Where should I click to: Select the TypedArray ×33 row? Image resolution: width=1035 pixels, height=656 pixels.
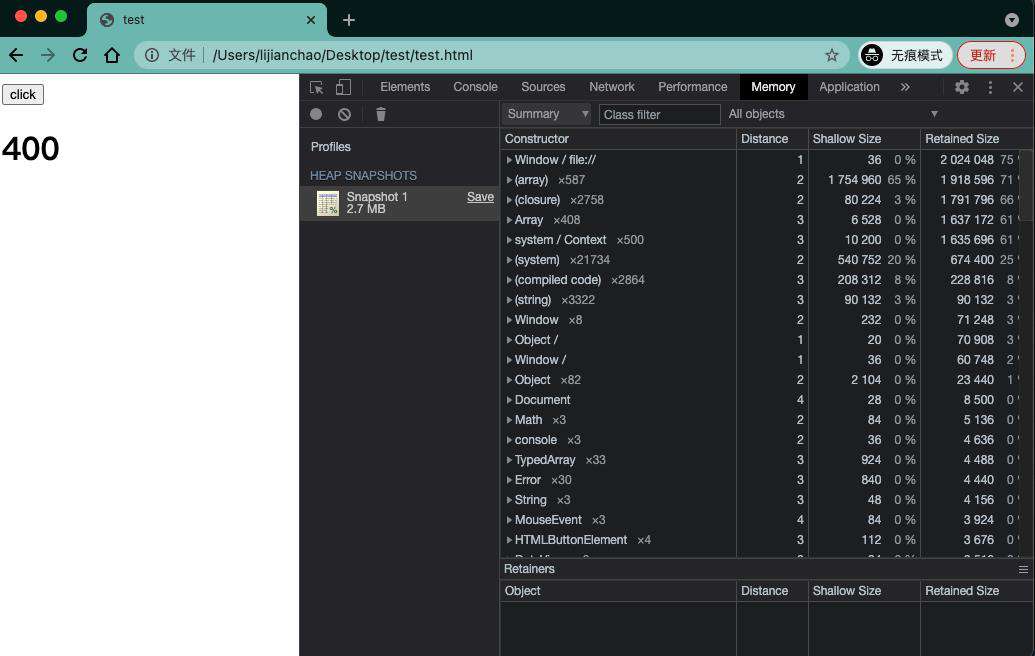(762, 460)
